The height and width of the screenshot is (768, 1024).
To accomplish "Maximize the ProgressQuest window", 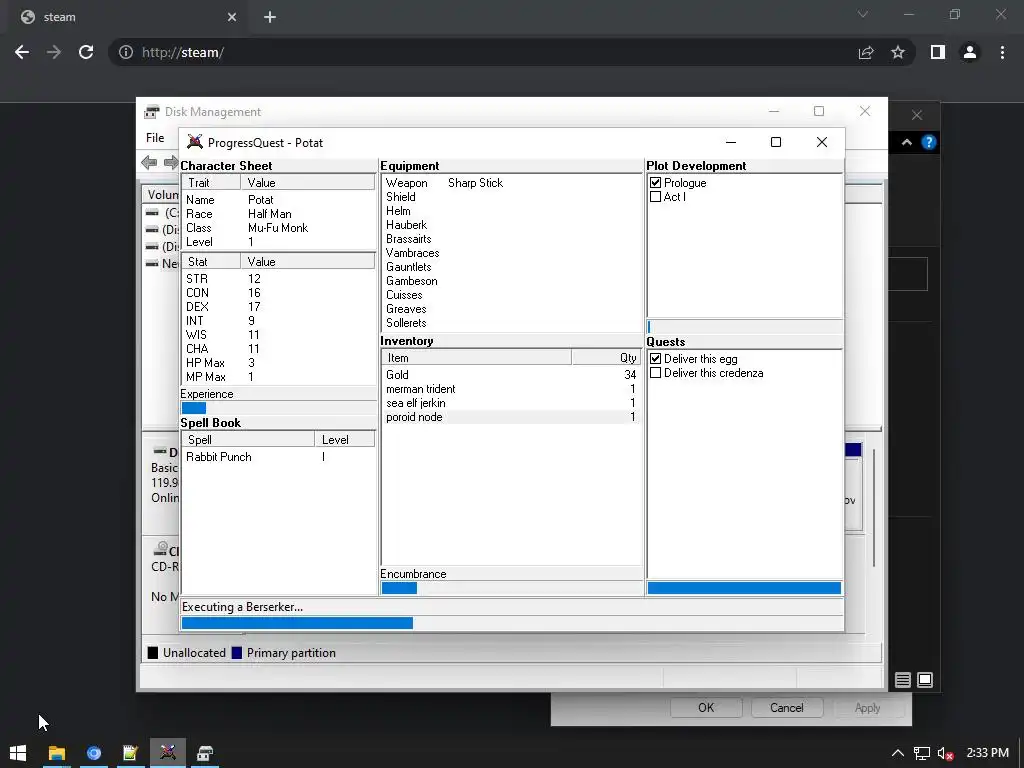I will [776, 142].
